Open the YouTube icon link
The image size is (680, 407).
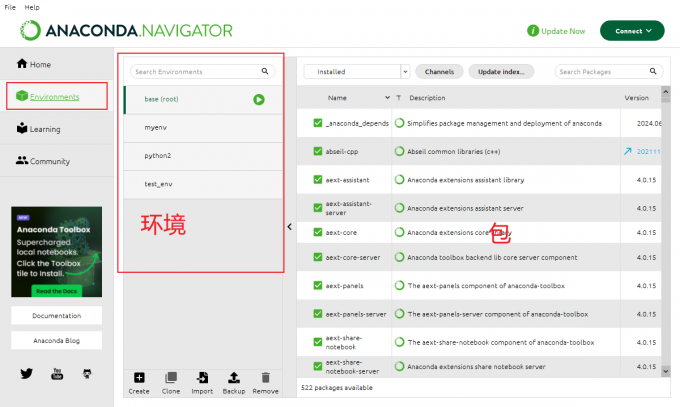click(57, 374)
